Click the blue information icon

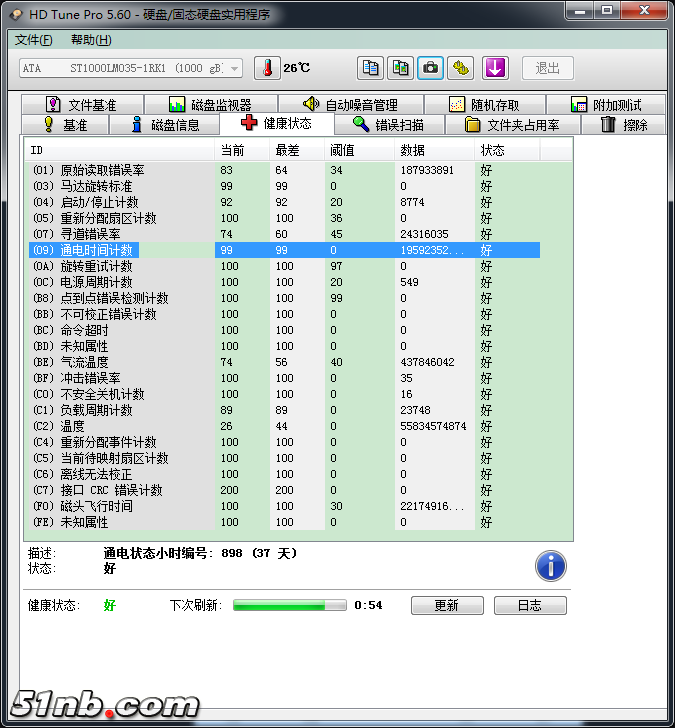pos(551,566)
